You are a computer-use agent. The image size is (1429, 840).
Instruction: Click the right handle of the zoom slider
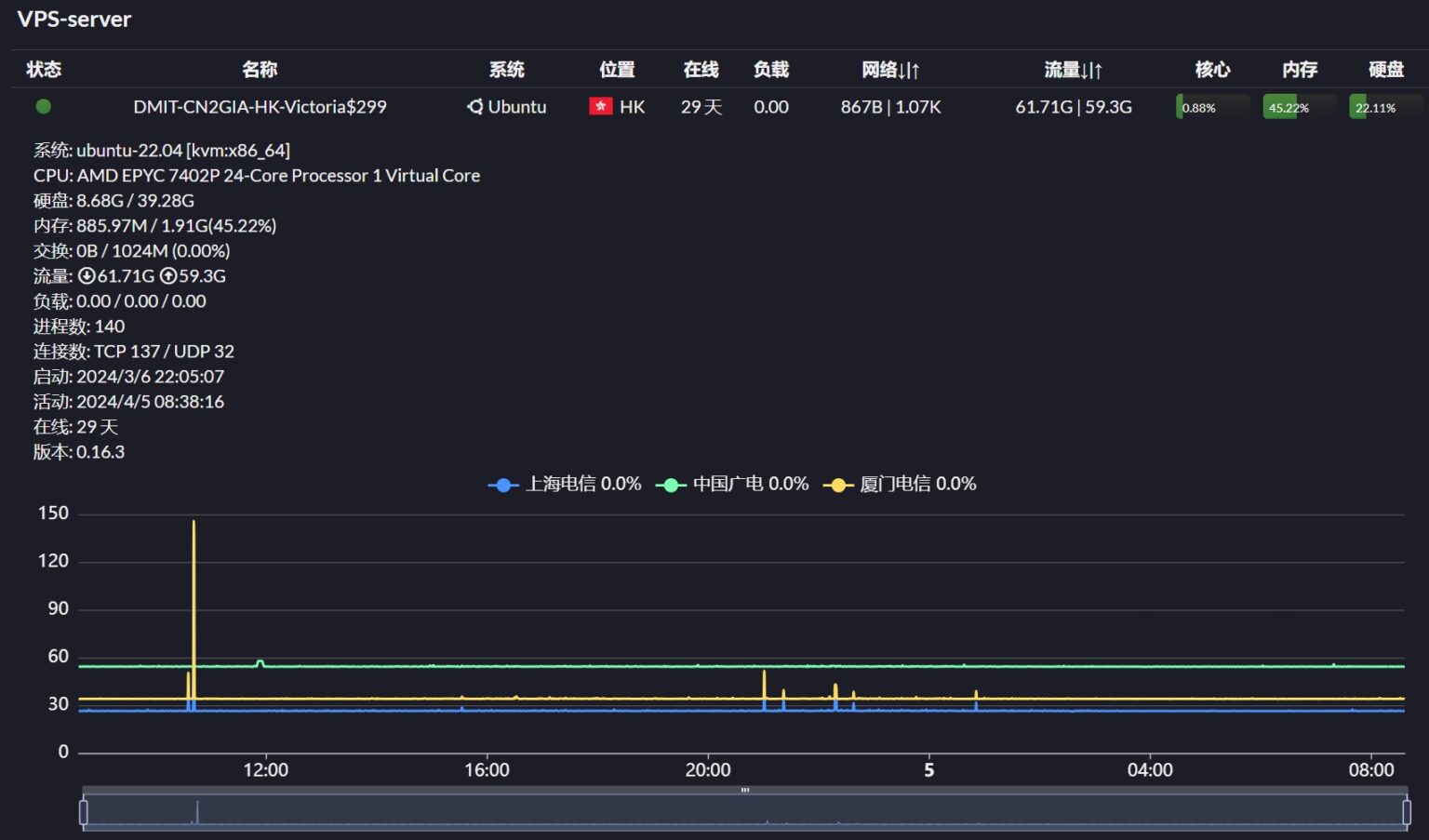click(1407, 812)
